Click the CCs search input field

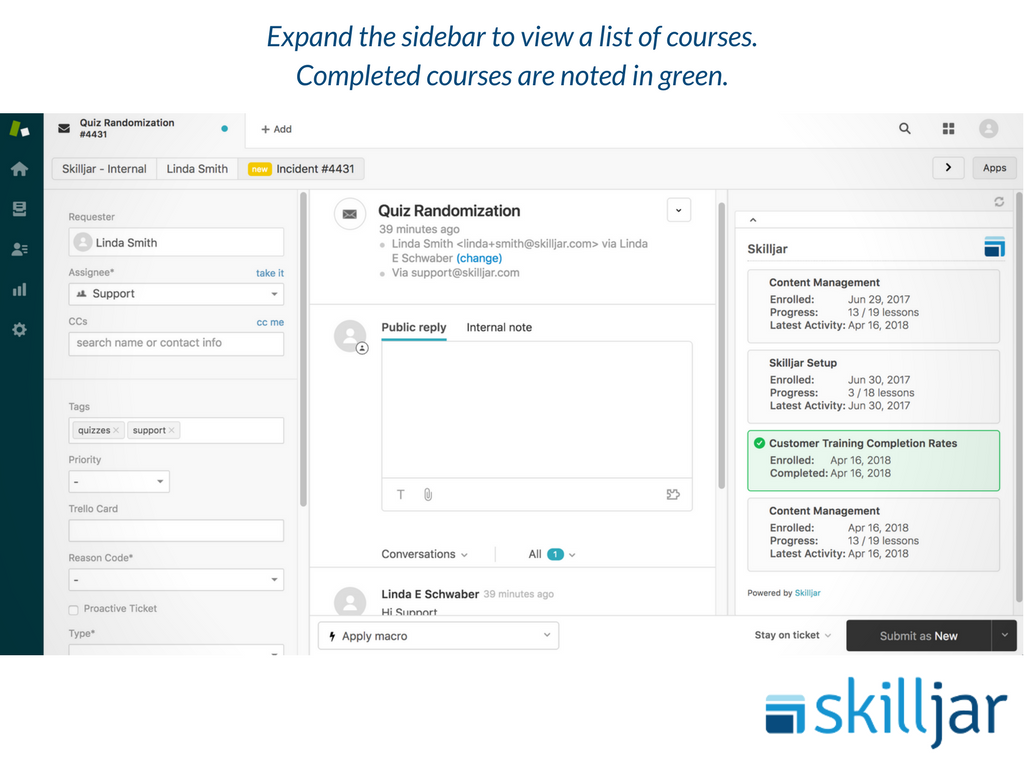tap(176, 343)
